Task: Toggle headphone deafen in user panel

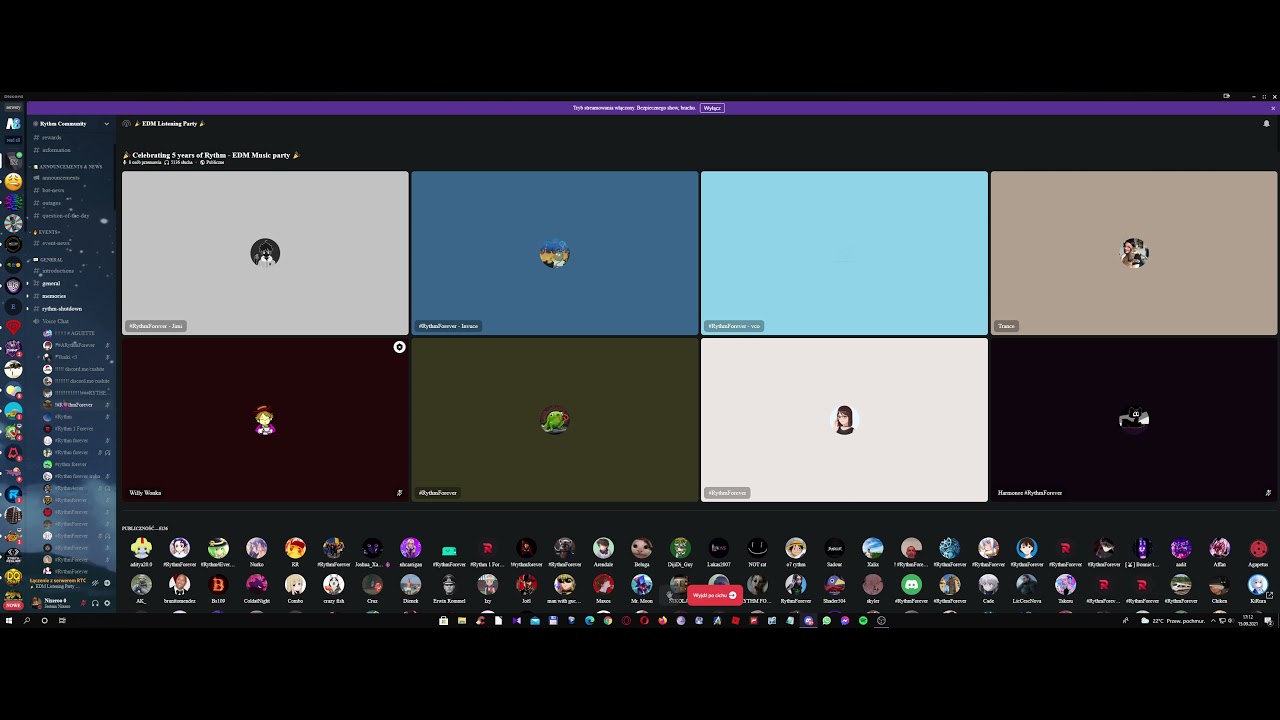Action: (x=95, y=603)
